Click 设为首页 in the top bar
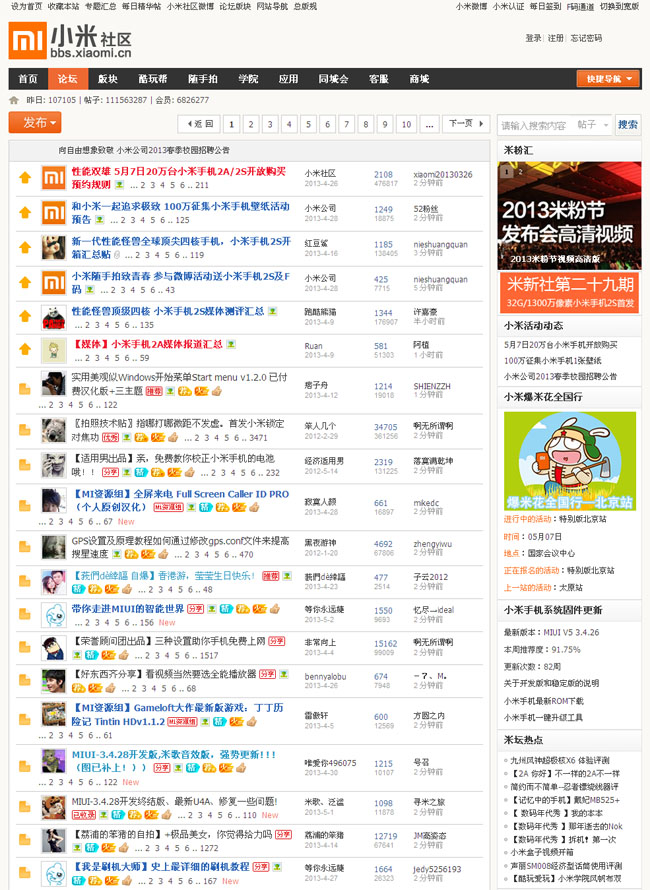 27,6
